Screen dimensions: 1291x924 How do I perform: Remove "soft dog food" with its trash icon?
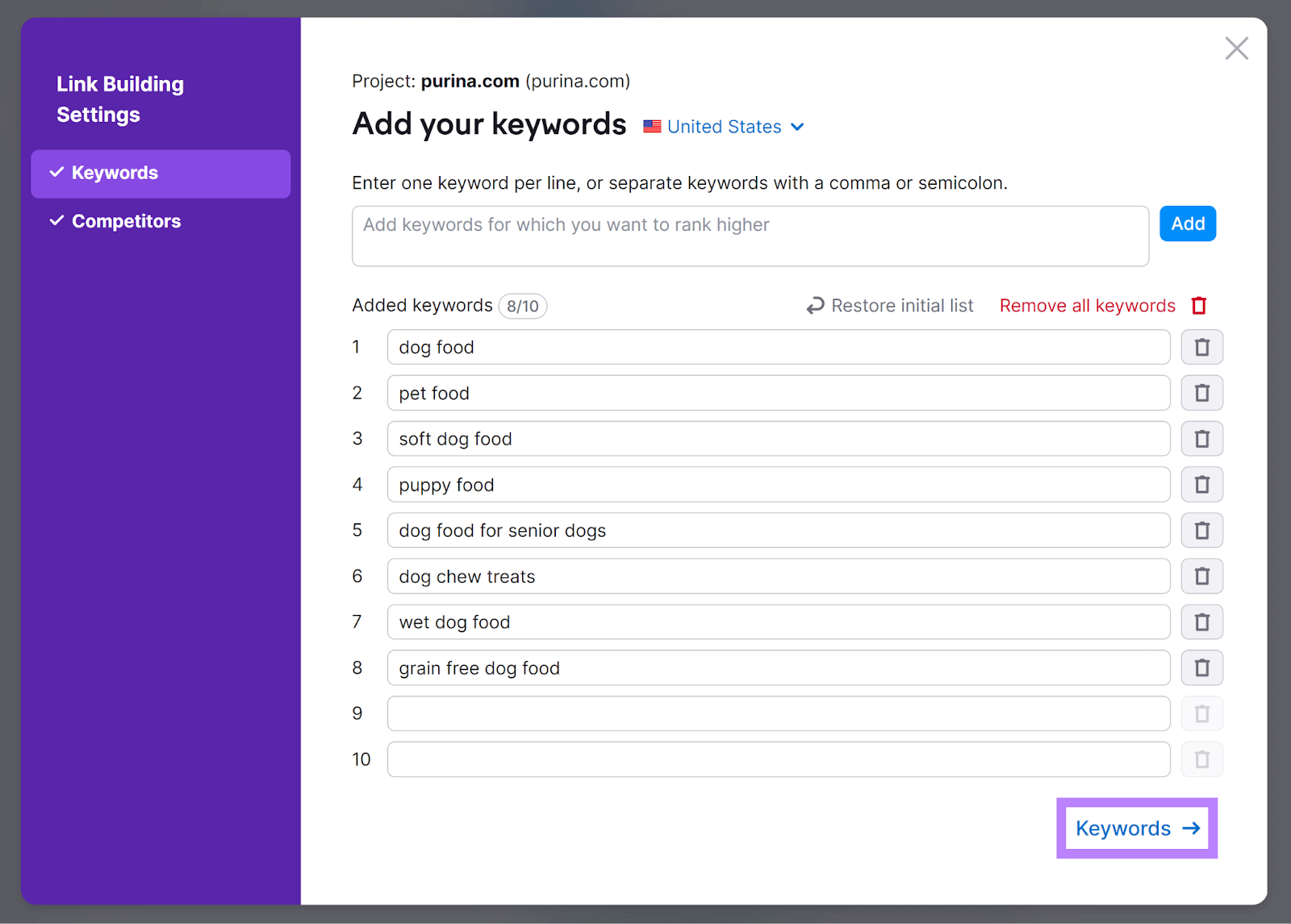point(1201,438)
